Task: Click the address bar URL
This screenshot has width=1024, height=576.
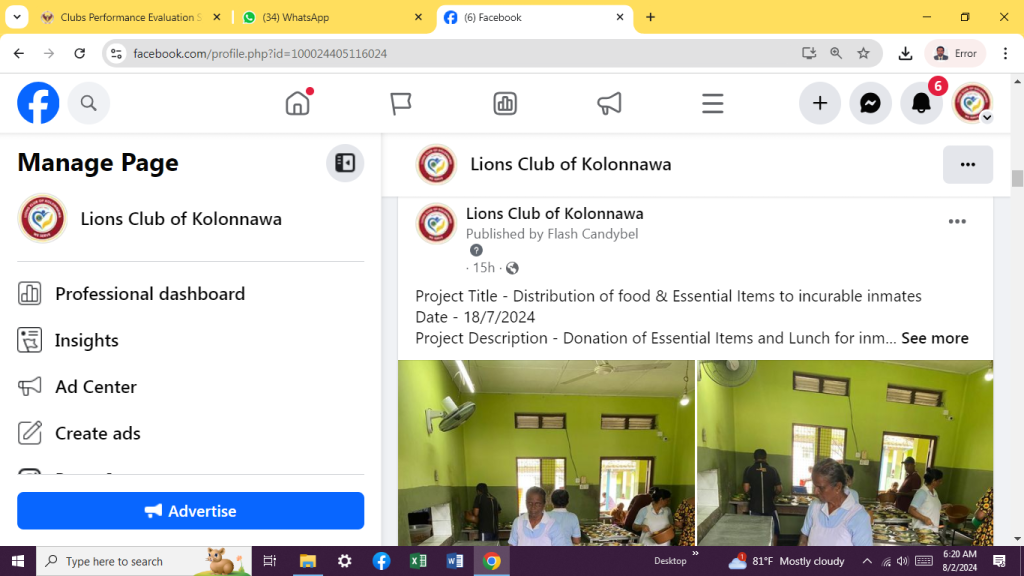Action: tap(260, 54)
